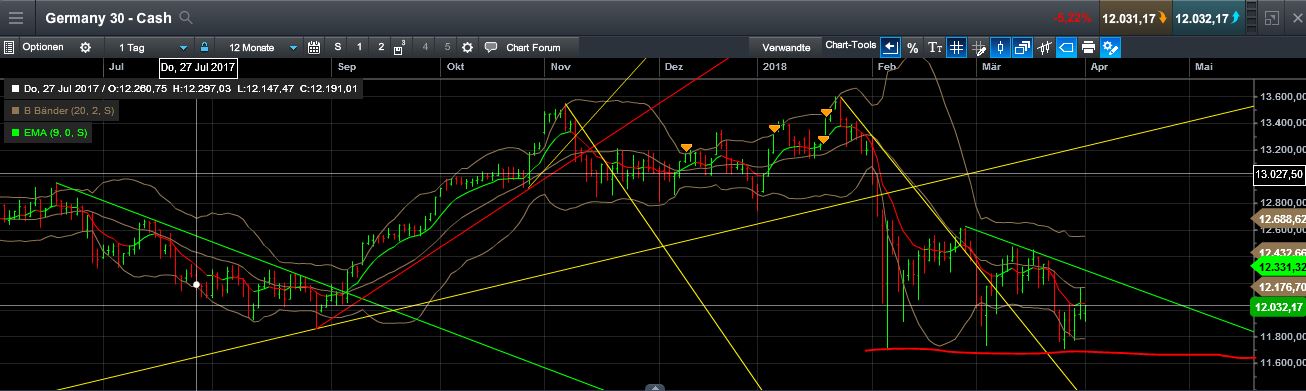Print the chart

click(1088, 47)
